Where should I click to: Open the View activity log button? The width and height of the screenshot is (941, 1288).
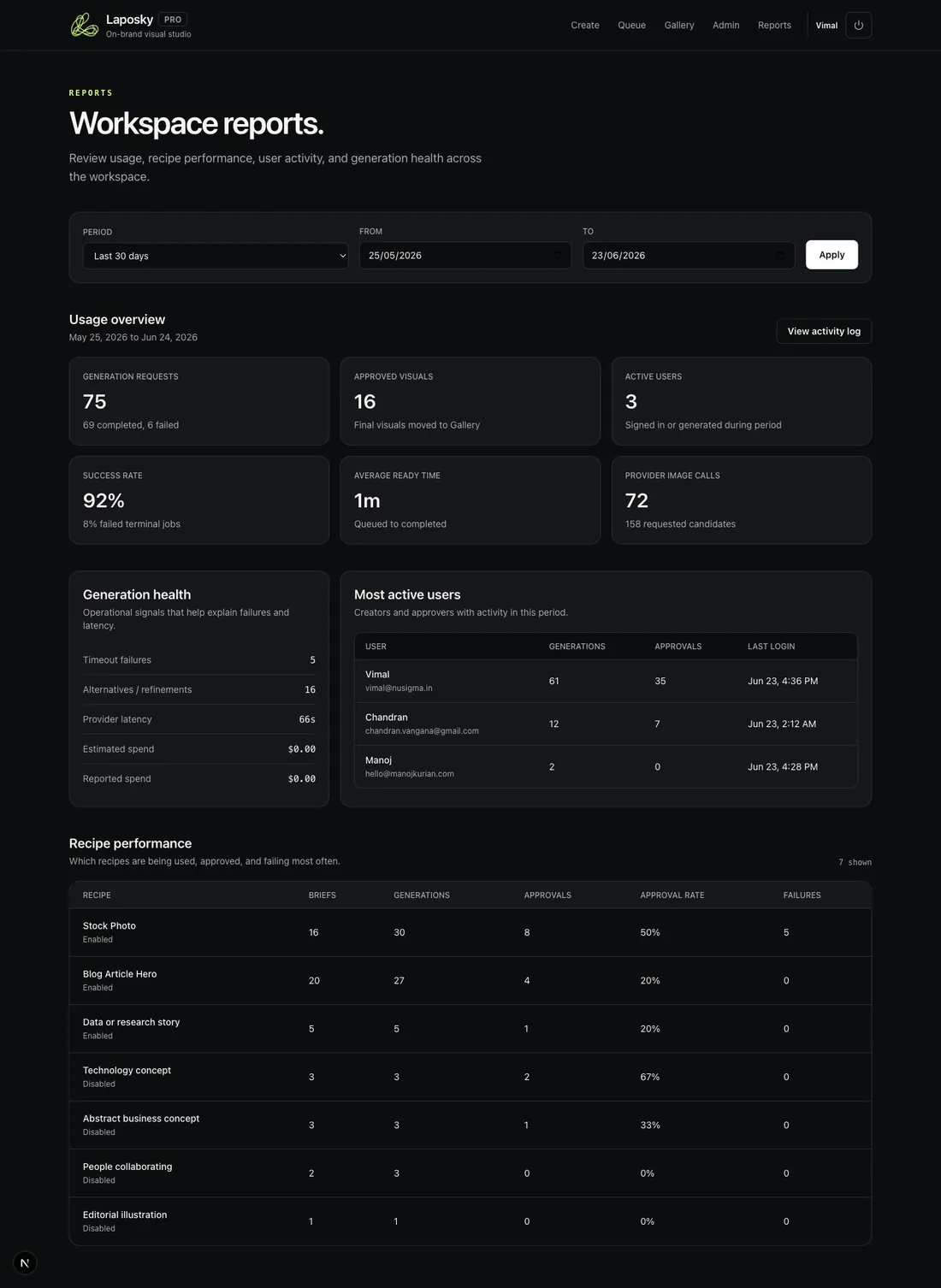tap(824, 331)
